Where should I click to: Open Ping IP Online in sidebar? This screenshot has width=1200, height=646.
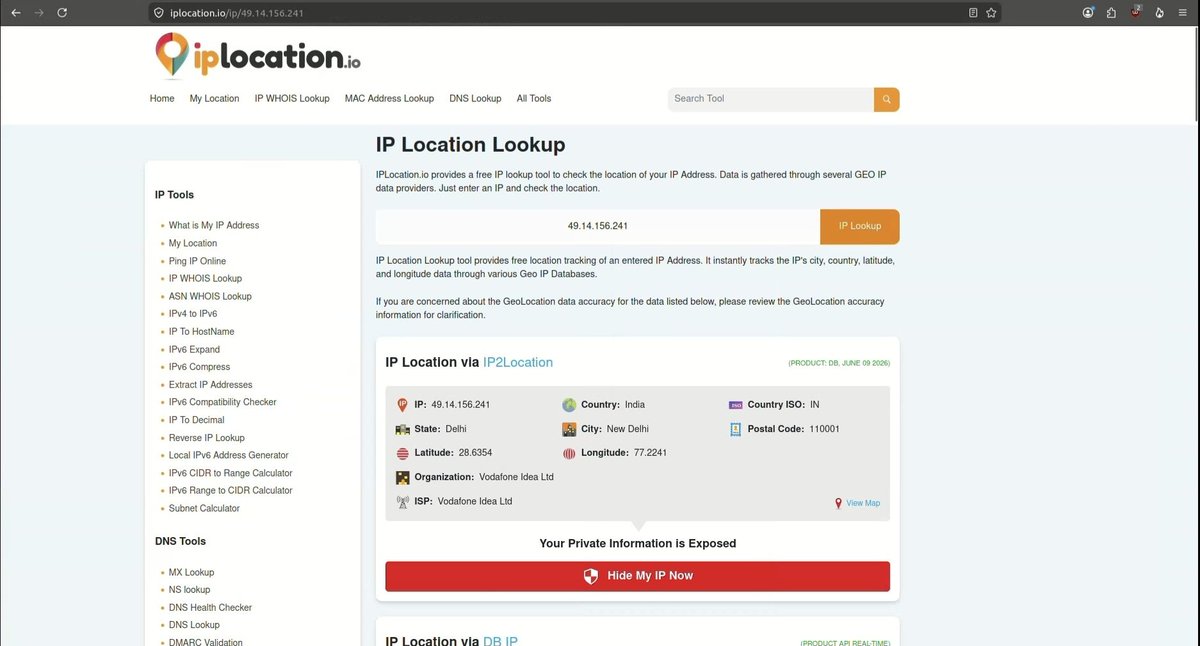[197, 261]
